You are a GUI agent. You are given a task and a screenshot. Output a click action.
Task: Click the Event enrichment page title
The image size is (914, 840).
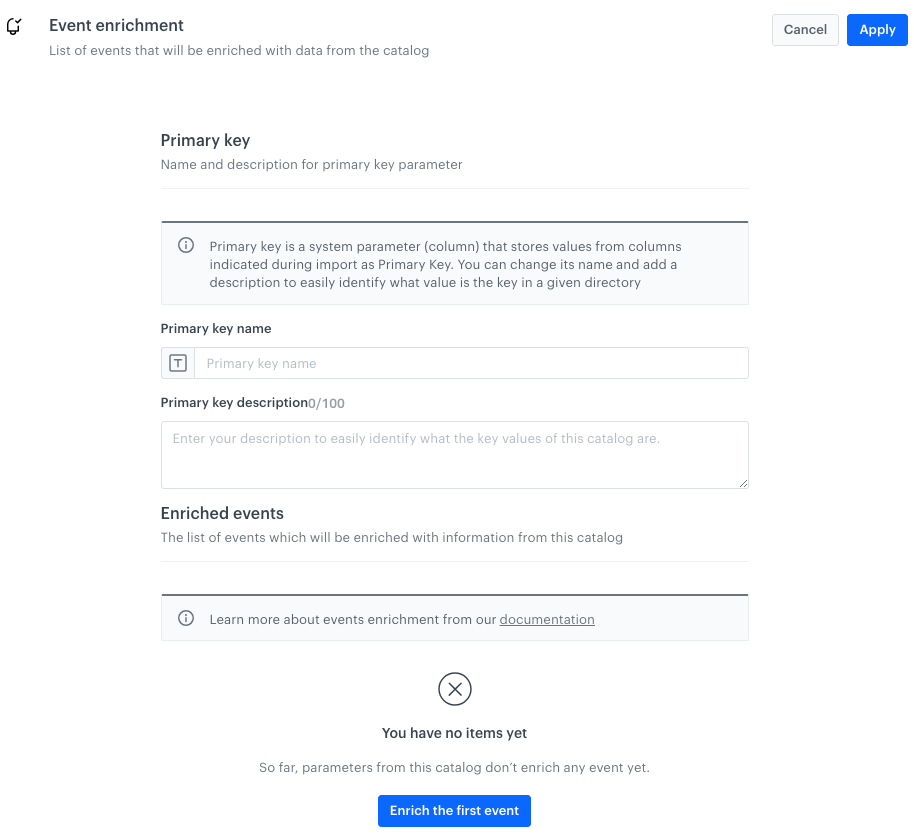click(x=116, y=26)
